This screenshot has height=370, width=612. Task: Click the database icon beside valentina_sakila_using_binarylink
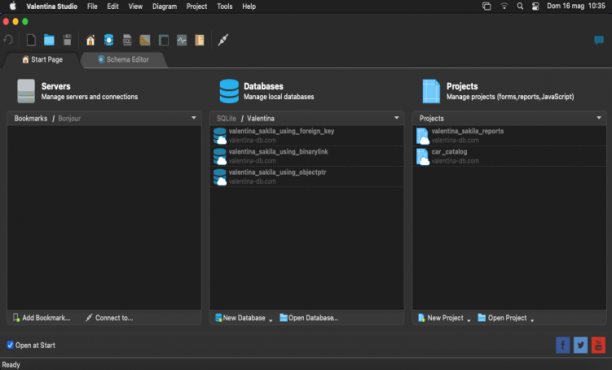pyautogui.click(x=220, y=157)
